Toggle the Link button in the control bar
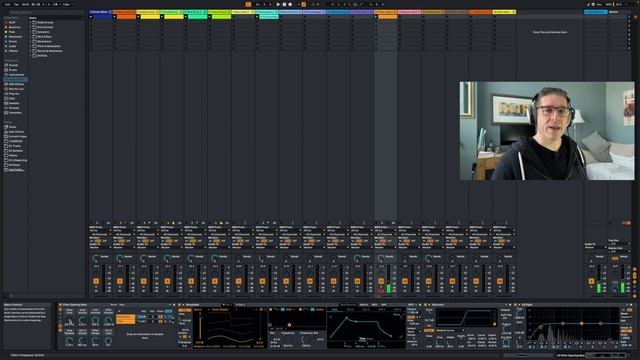 (x=7, y=4)
